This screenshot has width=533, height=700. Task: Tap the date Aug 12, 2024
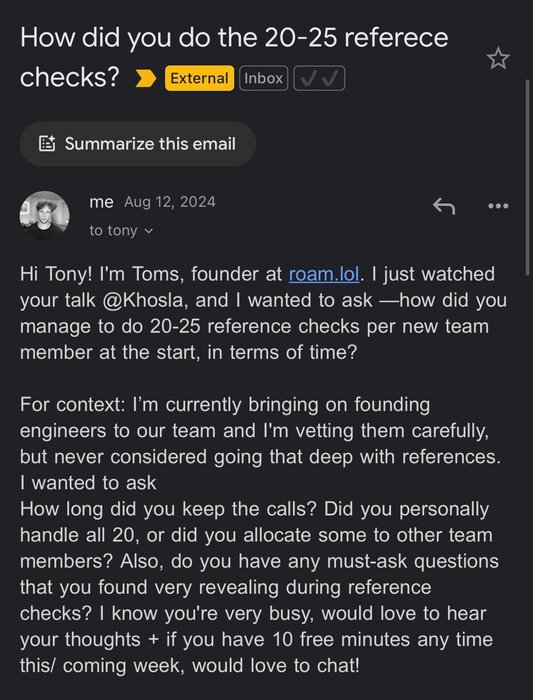[x=170, y=202]
